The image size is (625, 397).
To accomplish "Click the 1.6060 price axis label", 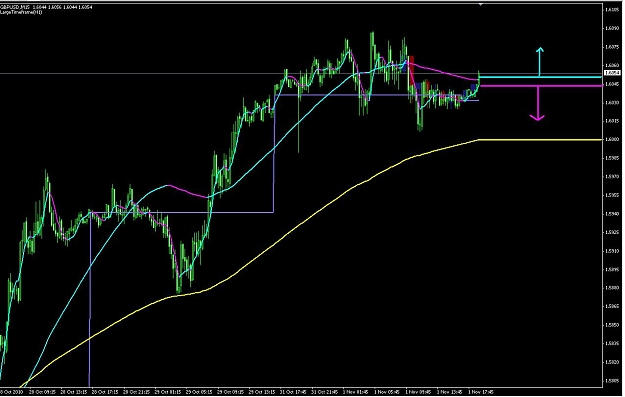I will 612,65.
